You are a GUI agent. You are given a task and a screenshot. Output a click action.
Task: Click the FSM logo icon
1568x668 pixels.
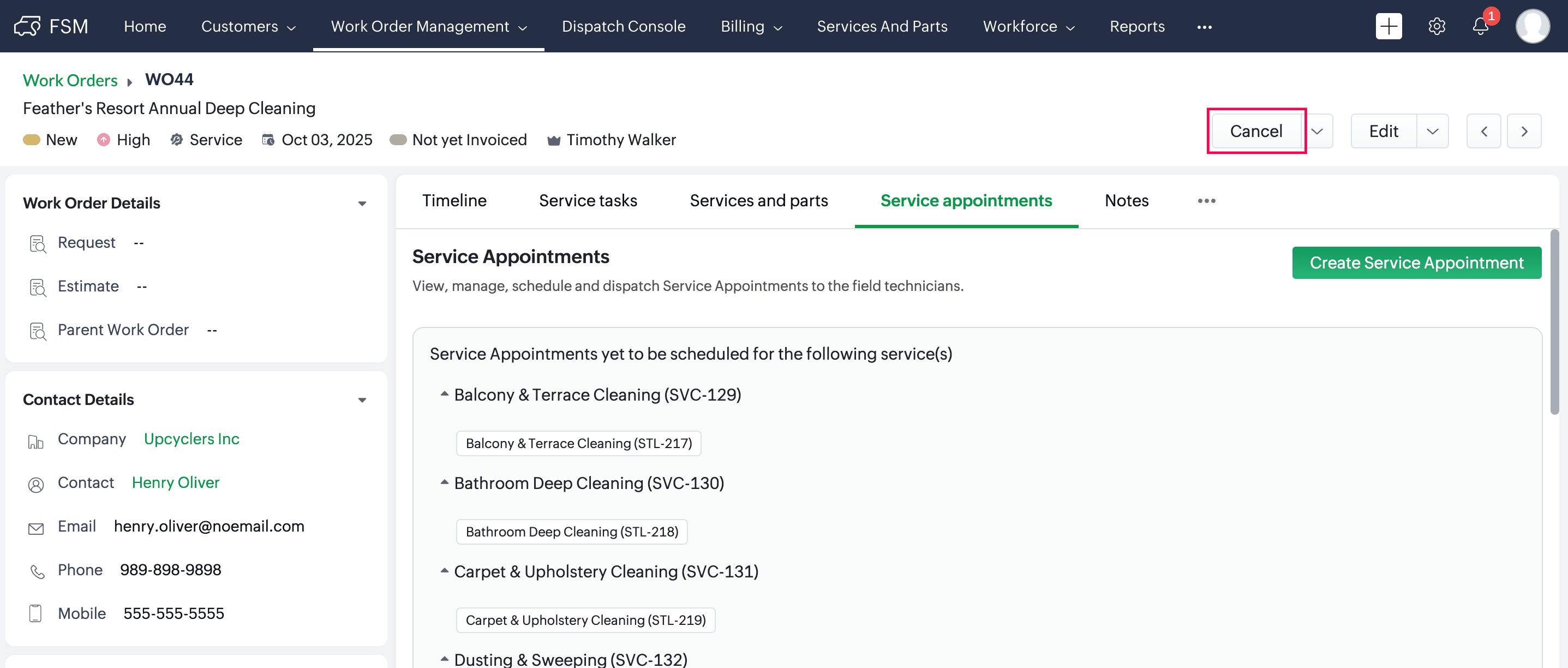coord(27,26)
